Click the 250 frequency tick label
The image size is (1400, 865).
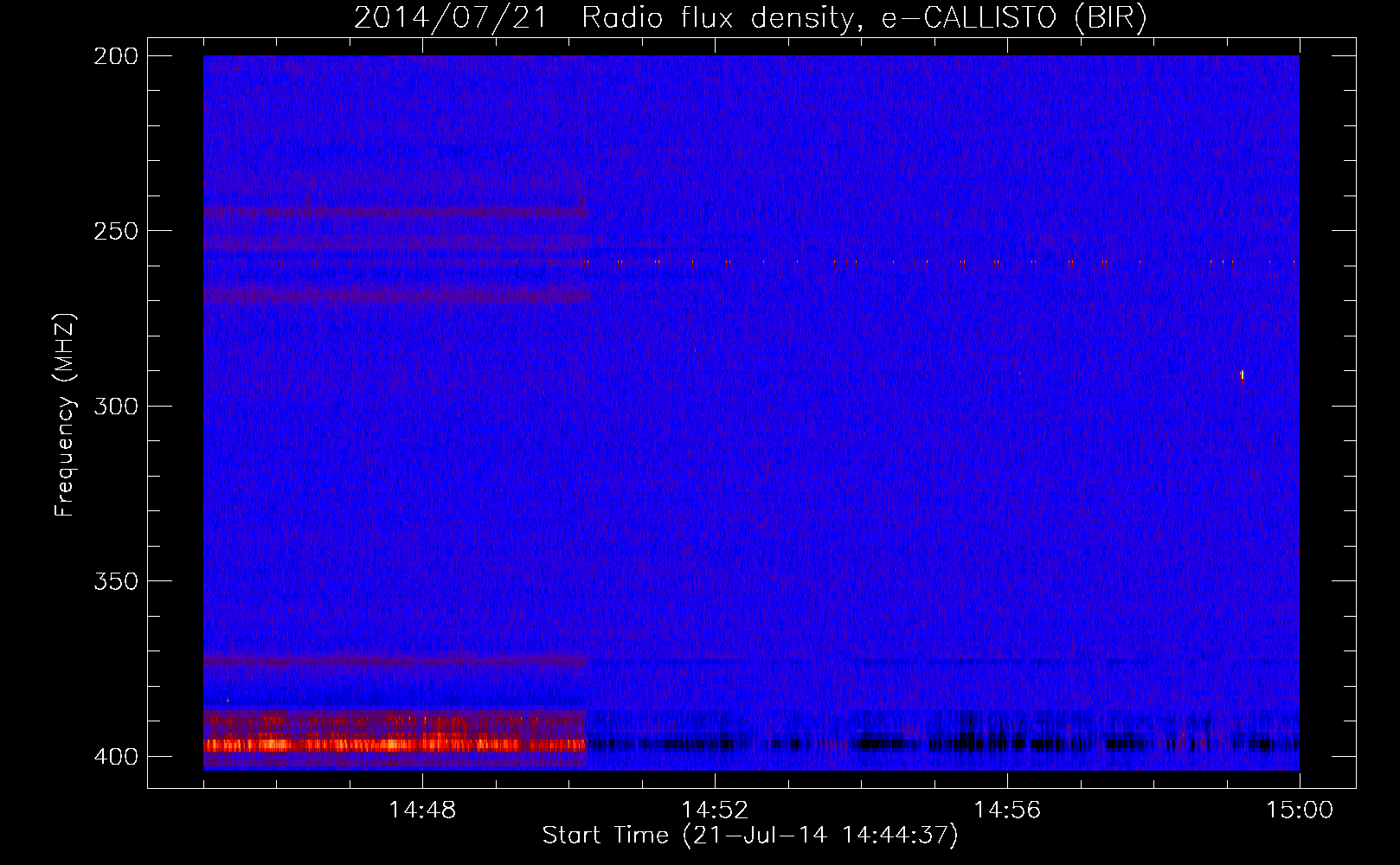(x=116, y=231)
